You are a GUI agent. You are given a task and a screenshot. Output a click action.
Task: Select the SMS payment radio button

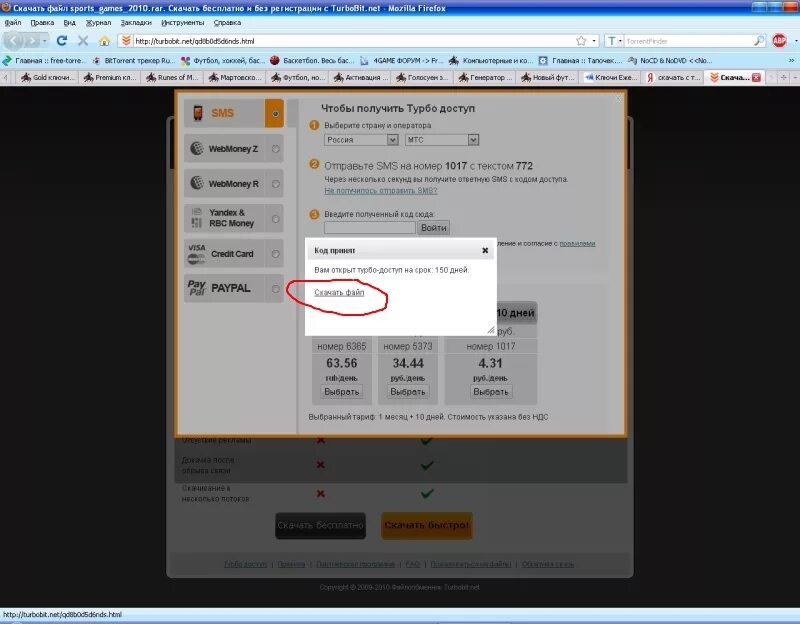[276, 114]
